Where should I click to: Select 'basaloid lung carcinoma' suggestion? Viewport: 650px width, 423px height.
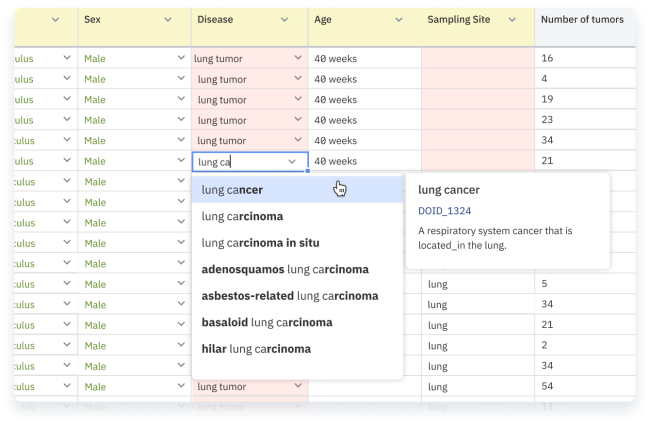click(267, 322)
